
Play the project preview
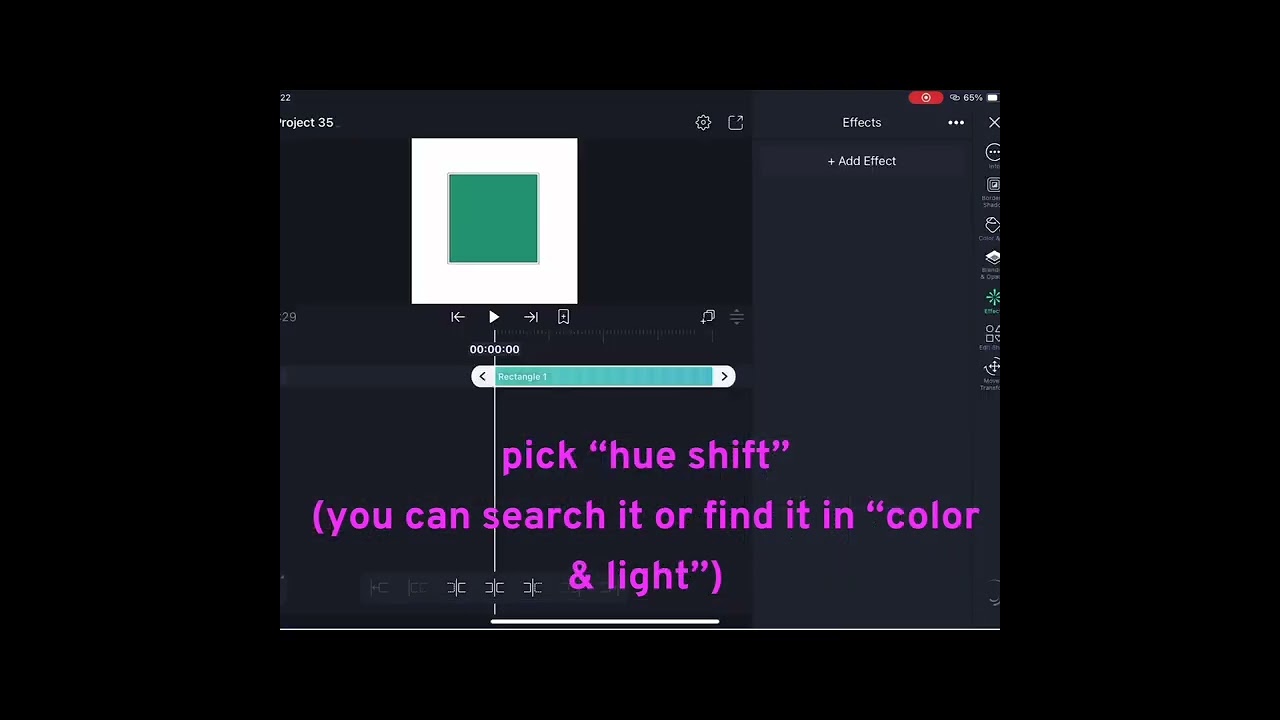tap(494, 317)
